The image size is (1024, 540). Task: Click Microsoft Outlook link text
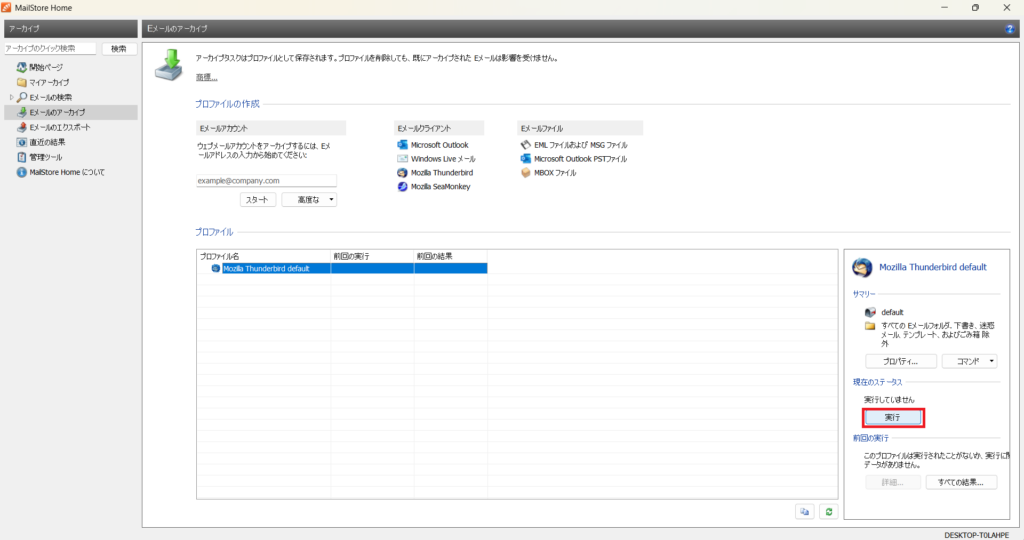pyautogui.click(x=440, y=145)
